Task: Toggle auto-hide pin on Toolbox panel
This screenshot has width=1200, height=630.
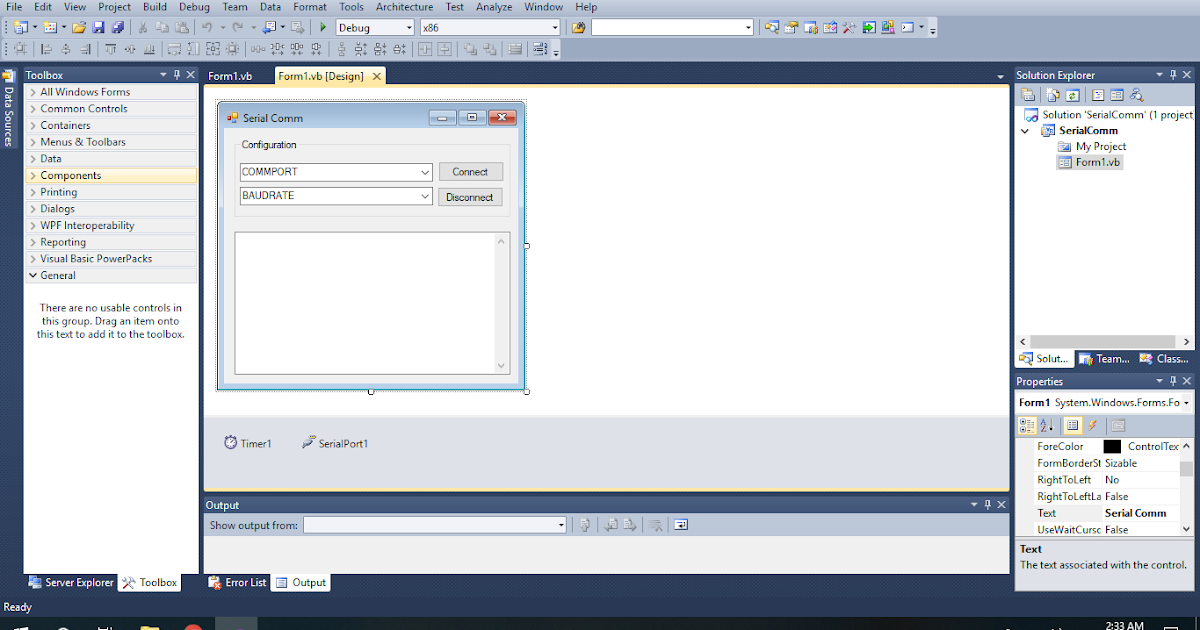Action: click(177, 75)
